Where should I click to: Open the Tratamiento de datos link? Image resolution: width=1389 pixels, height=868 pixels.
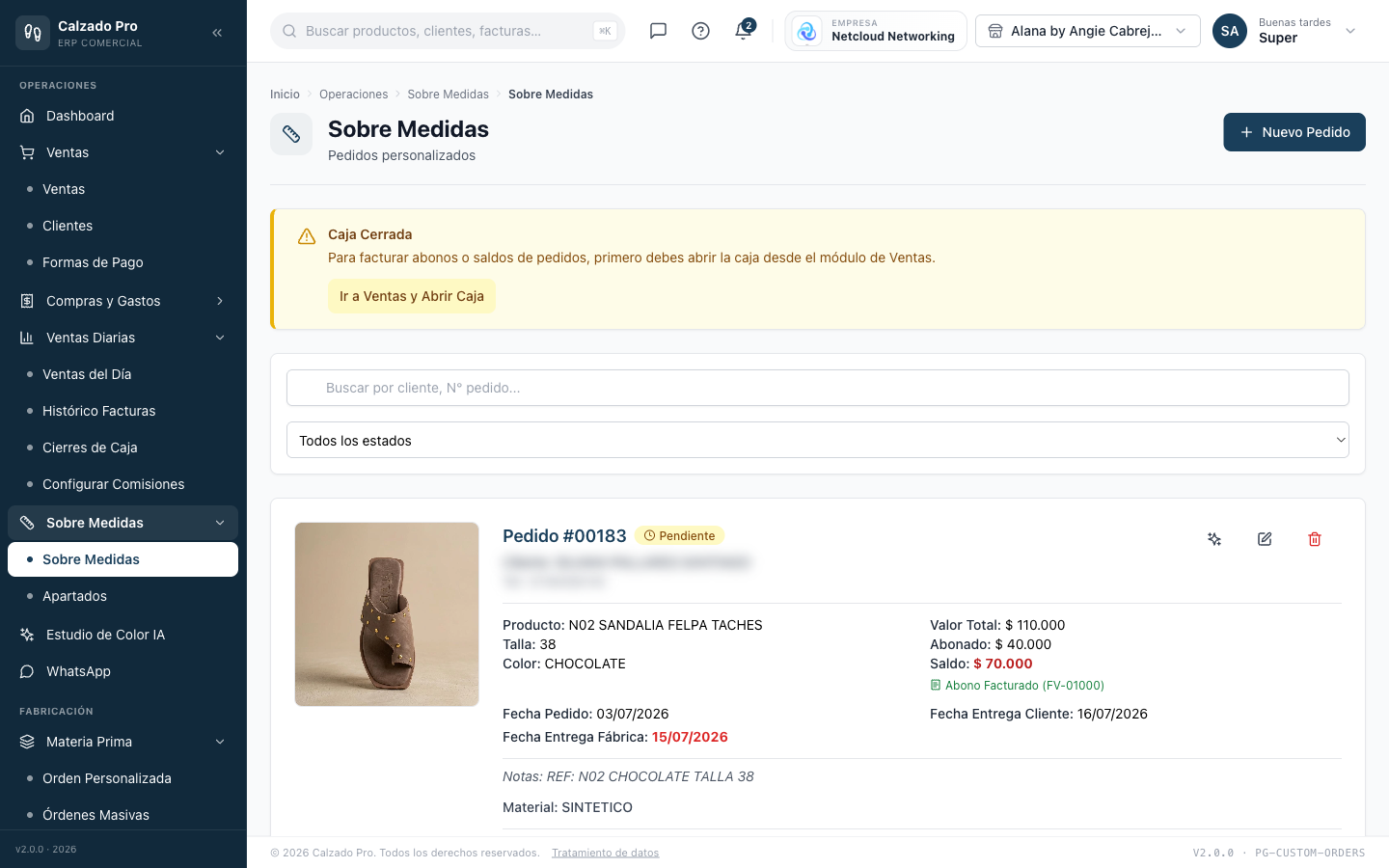coord(606,853)
